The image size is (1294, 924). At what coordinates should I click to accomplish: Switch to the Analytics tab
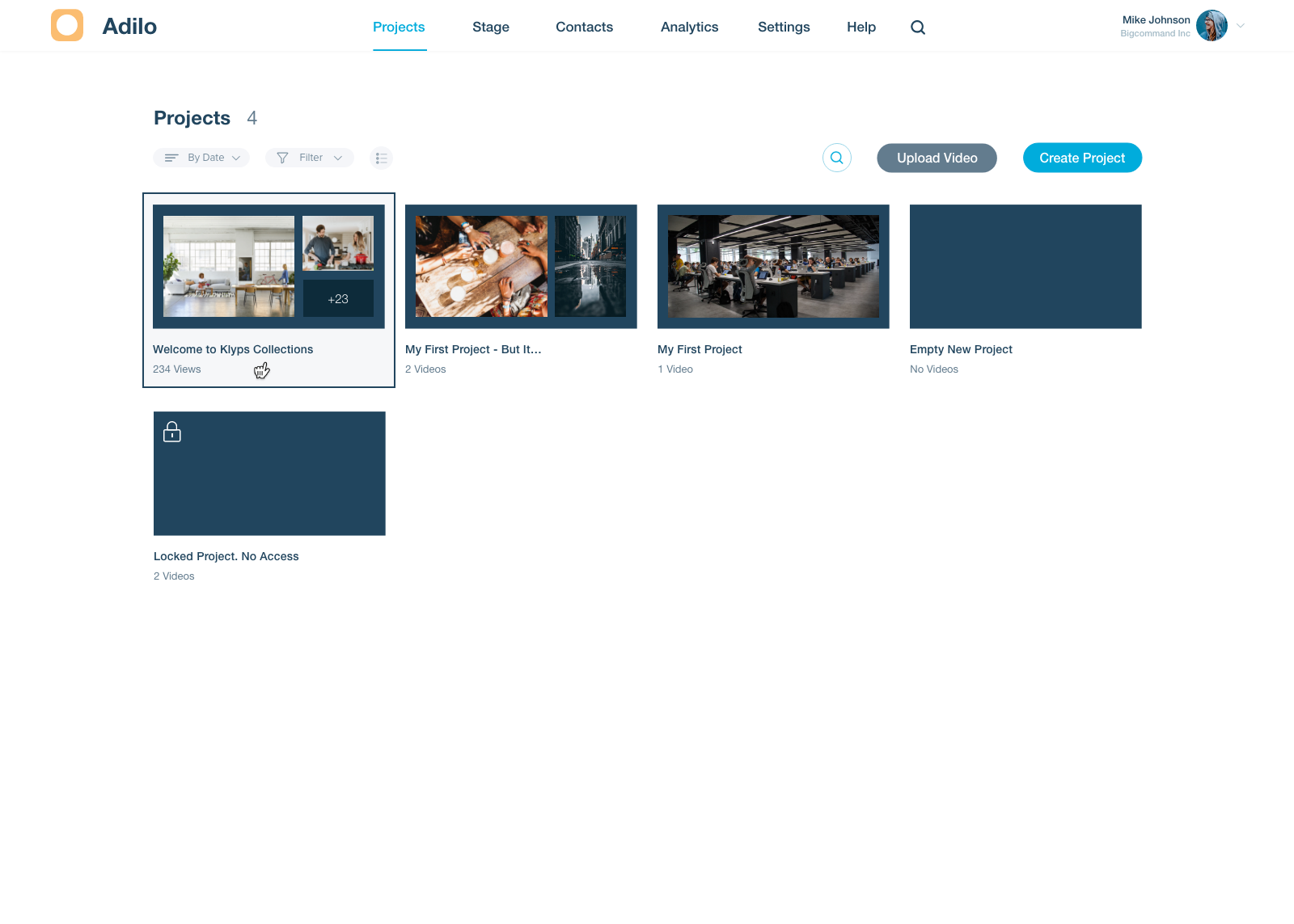click(x=689, y=27)
